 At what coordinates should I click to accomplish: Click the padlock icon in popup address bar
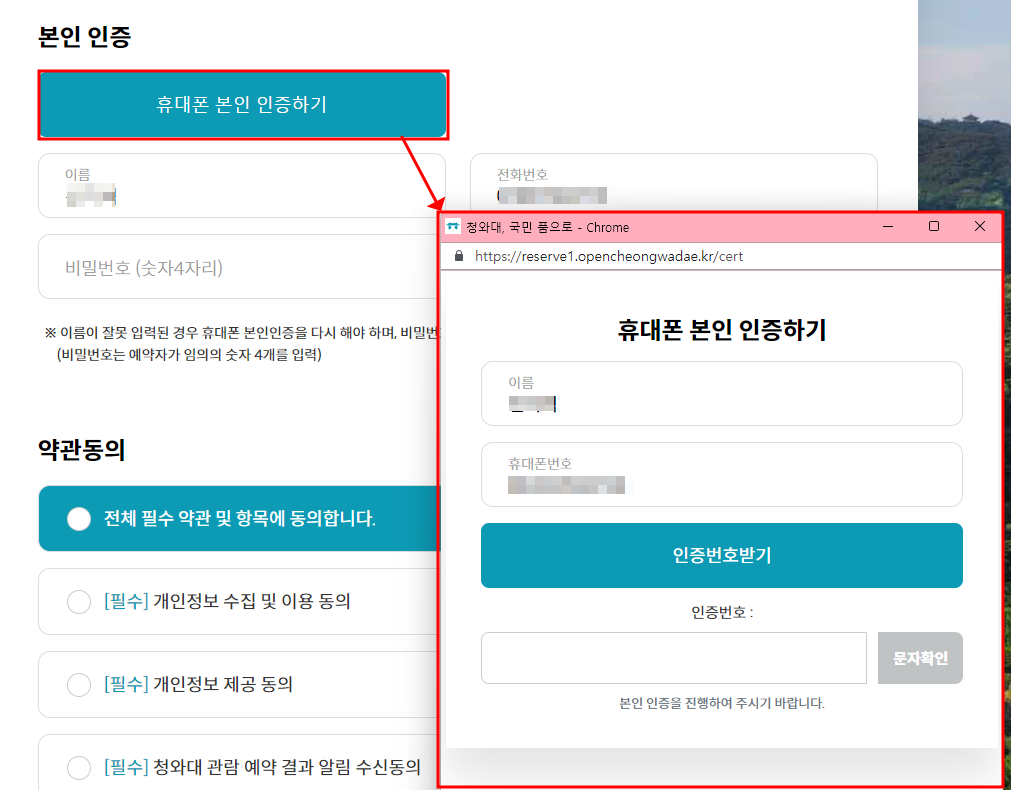[458, 256]
